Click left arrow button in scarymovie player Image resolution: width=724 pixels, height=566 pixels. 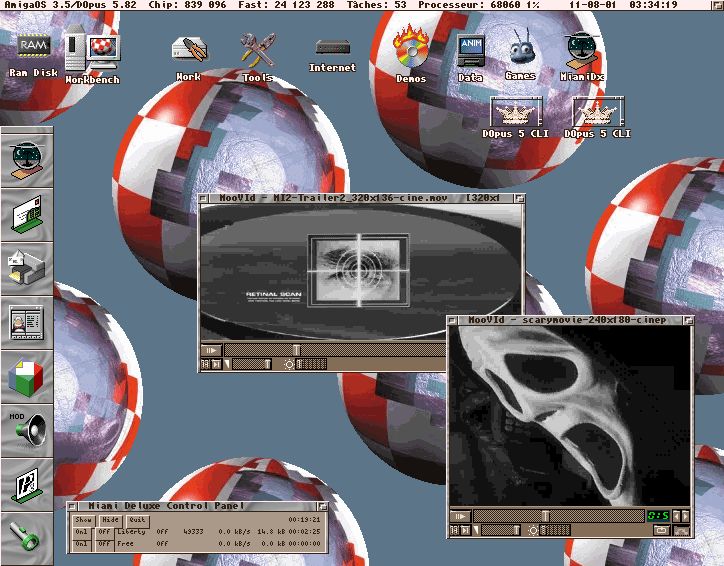(x=676, y=516)
